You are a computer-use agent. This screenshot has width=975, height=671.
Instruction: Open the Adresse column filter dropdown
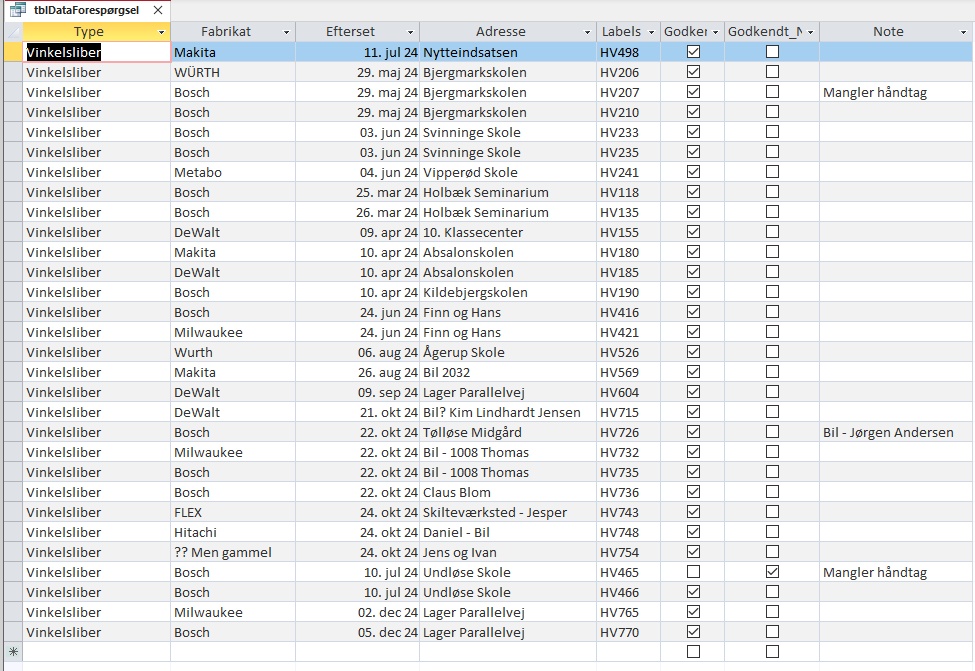click(x=588, y=32)
